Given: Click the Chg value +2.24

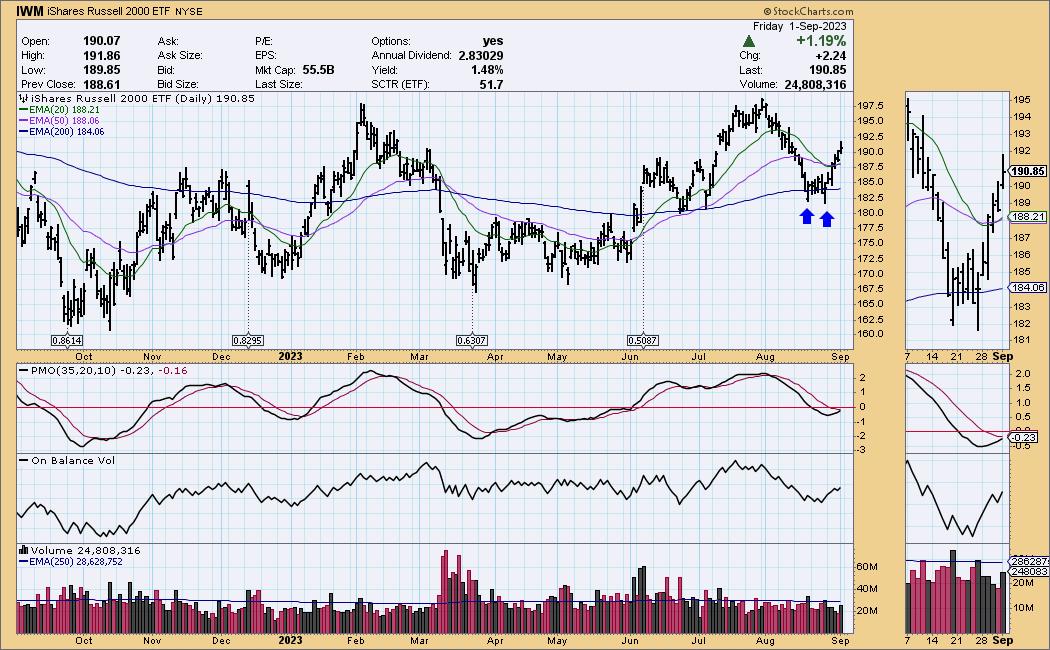Looking at the screenshot, I should pos(830,56).
